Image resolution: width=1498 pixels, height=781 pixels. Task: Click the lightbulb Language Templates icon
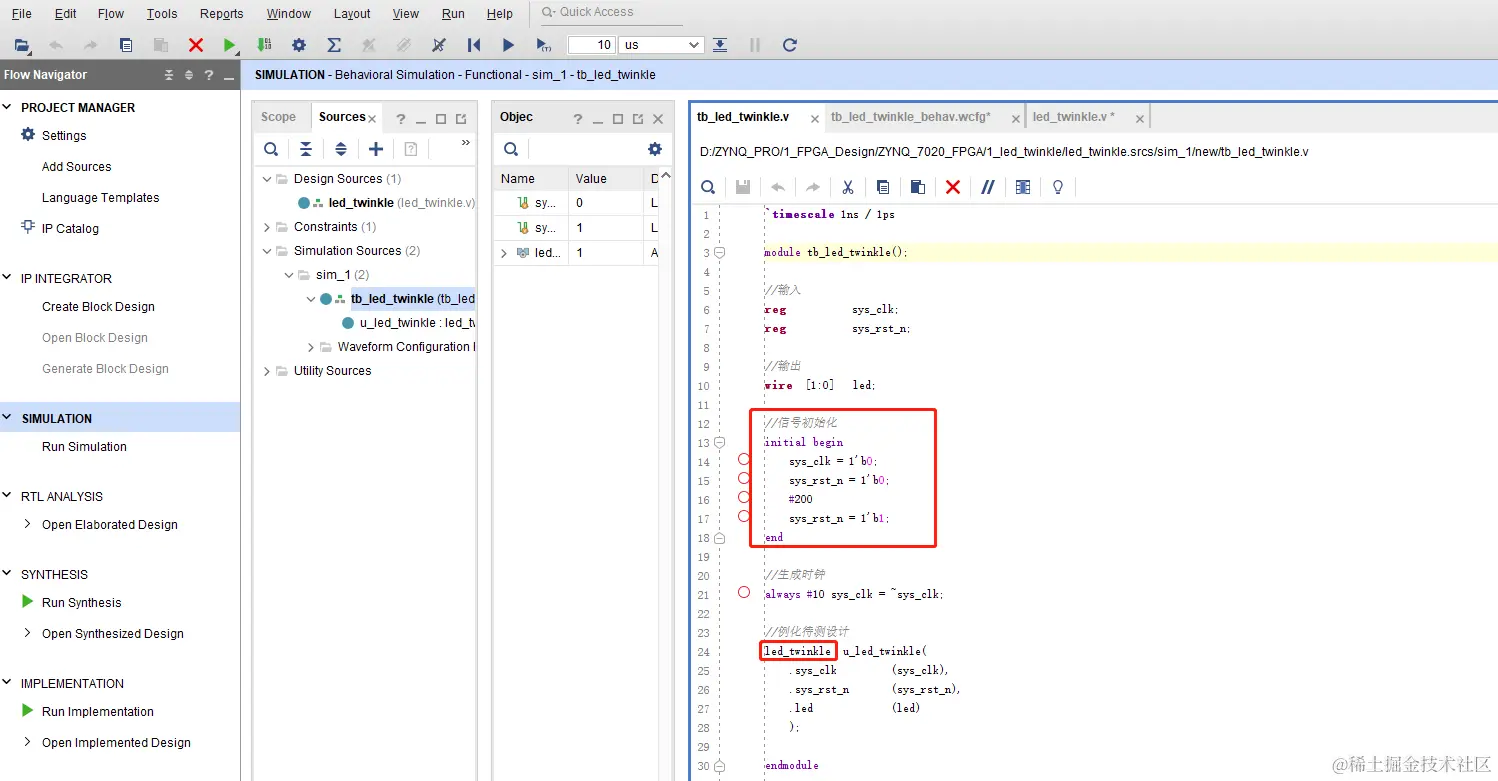click(1058, 187)
